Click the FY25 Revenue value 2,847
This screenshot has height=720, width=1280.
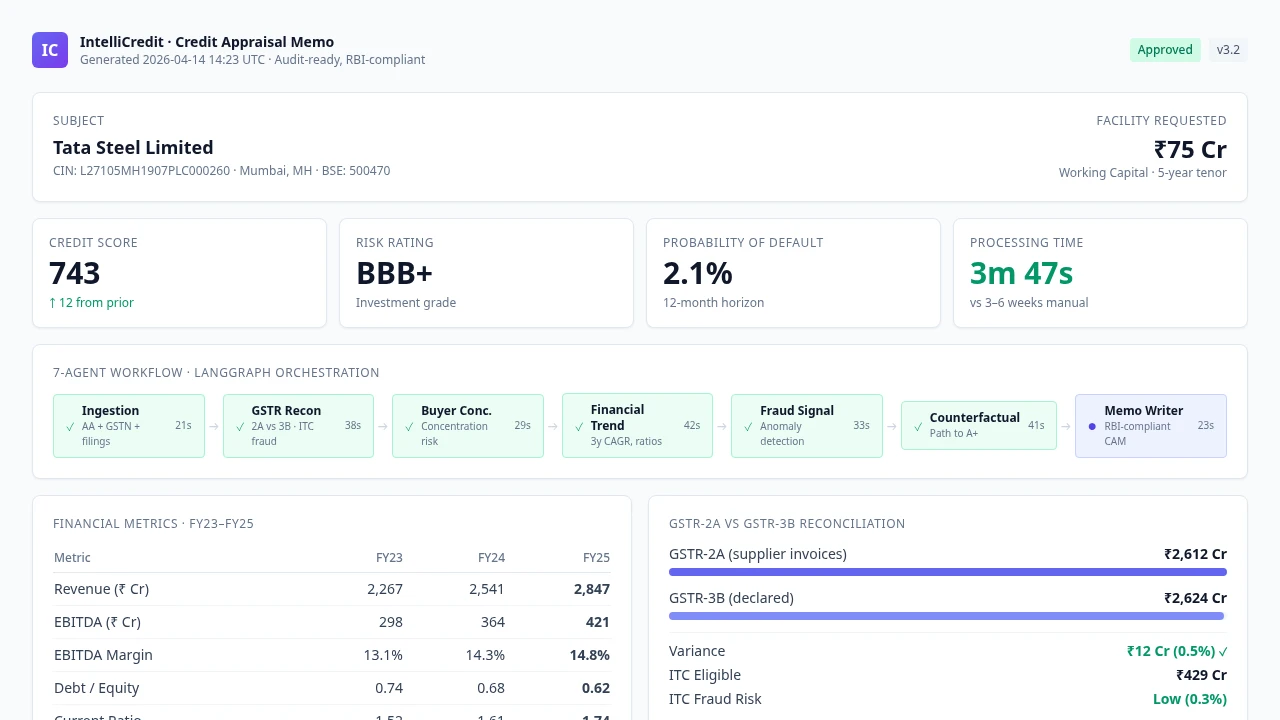592,589
